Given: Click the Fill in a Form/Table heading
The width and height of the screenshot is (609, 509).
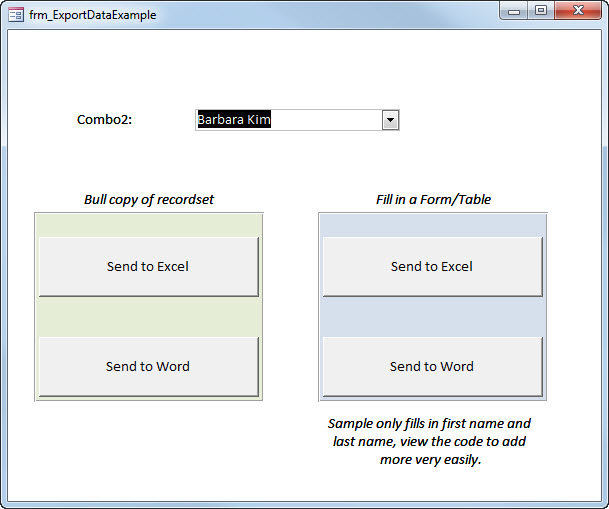Looking at the screenshot, I should pyautogui.click(x=433, y=200).
